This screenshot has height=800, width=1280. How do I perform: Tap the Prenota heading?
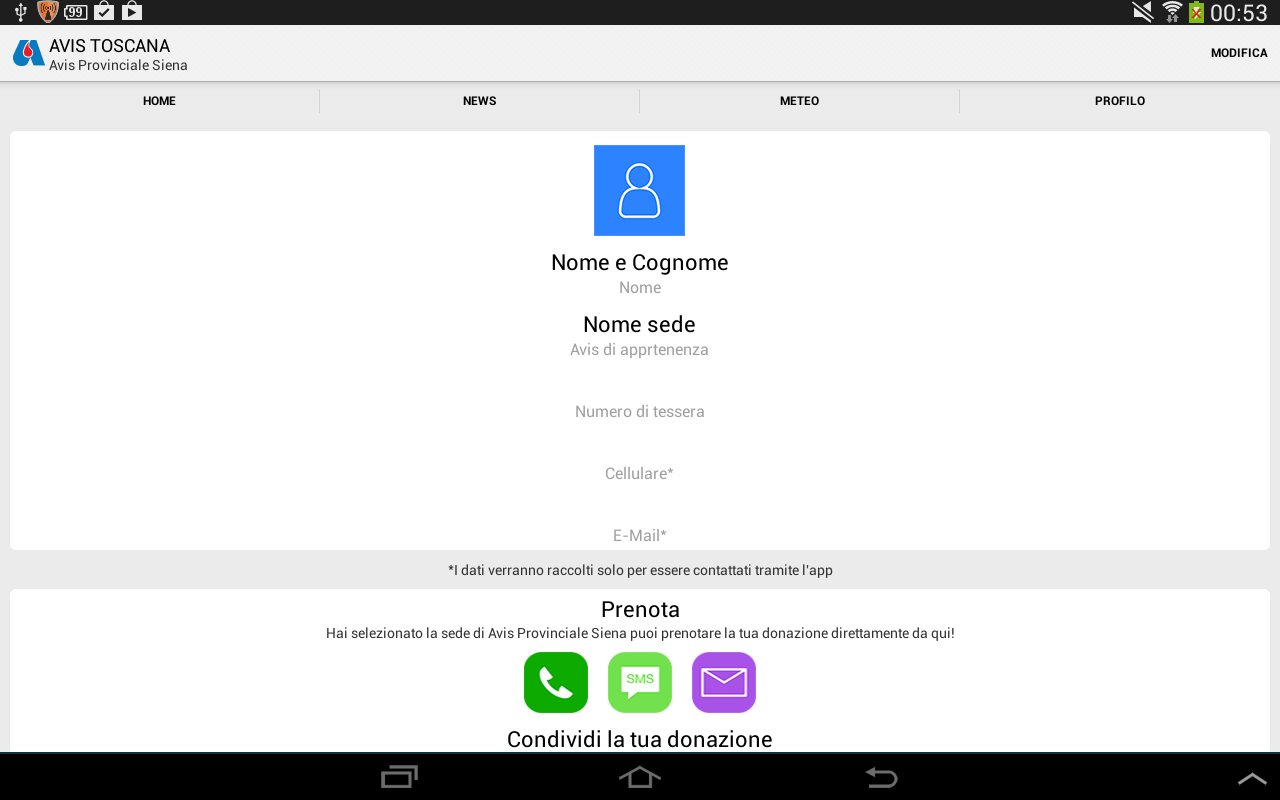640,610
